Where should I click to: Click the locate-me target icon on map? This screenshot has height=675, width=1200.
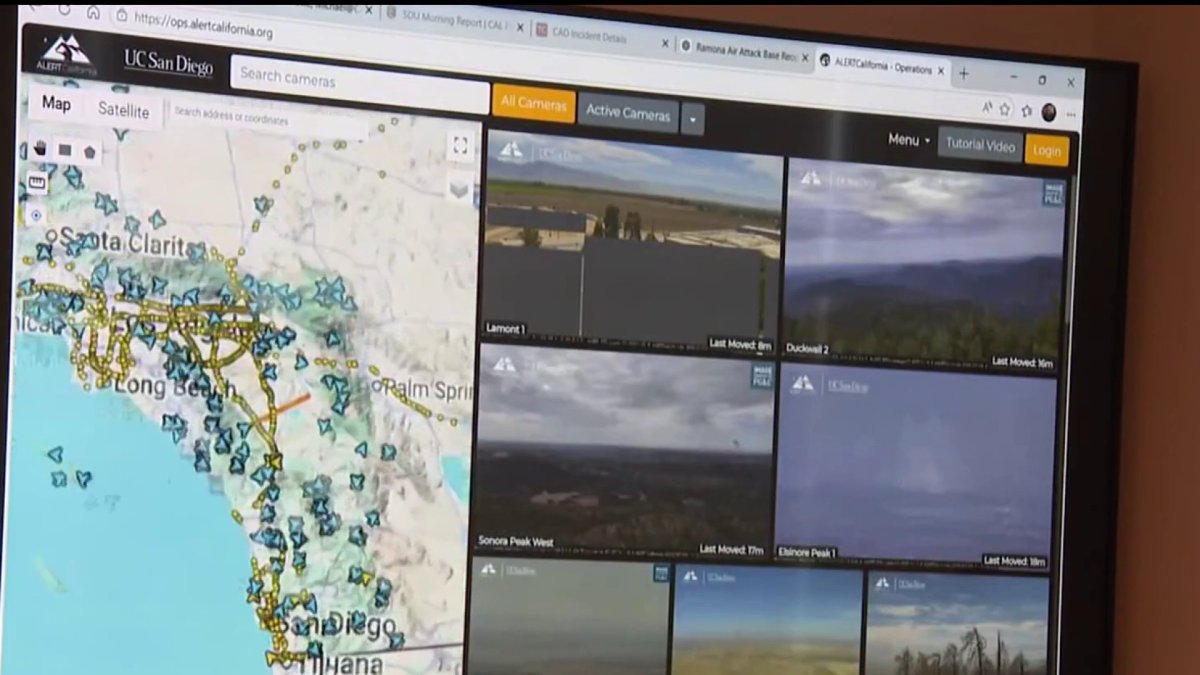point(36,214)
